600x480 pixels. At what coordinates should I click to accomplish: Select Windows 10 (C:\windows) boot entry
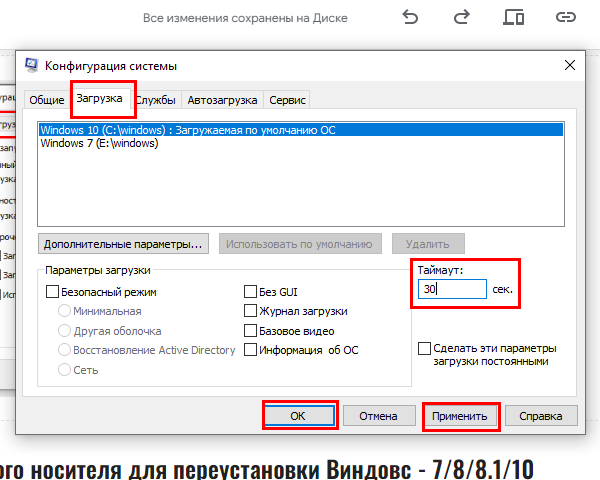point(301,130)
